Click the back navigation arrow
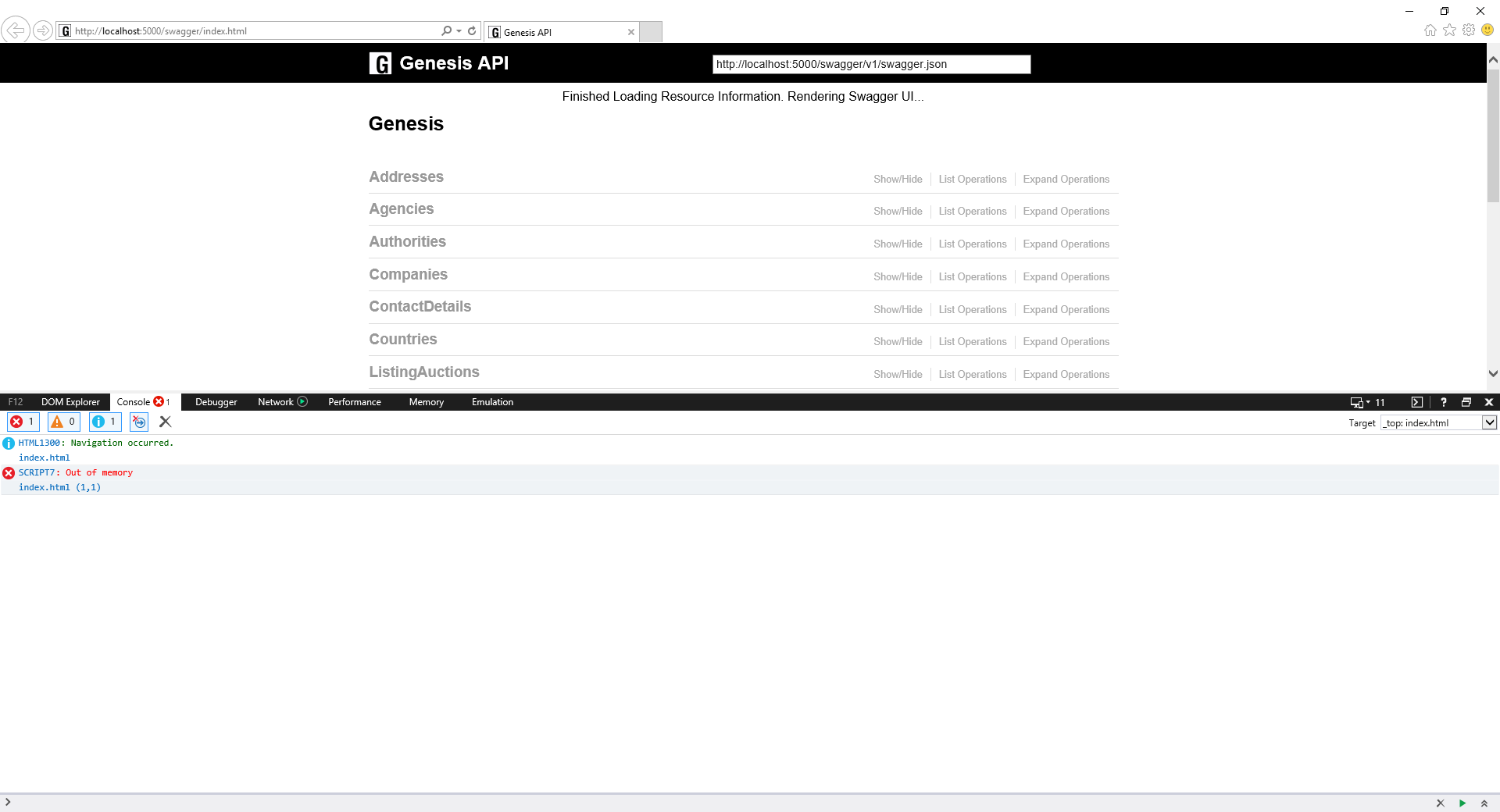This screenshot has width=1500, height=812. (16, 30)
